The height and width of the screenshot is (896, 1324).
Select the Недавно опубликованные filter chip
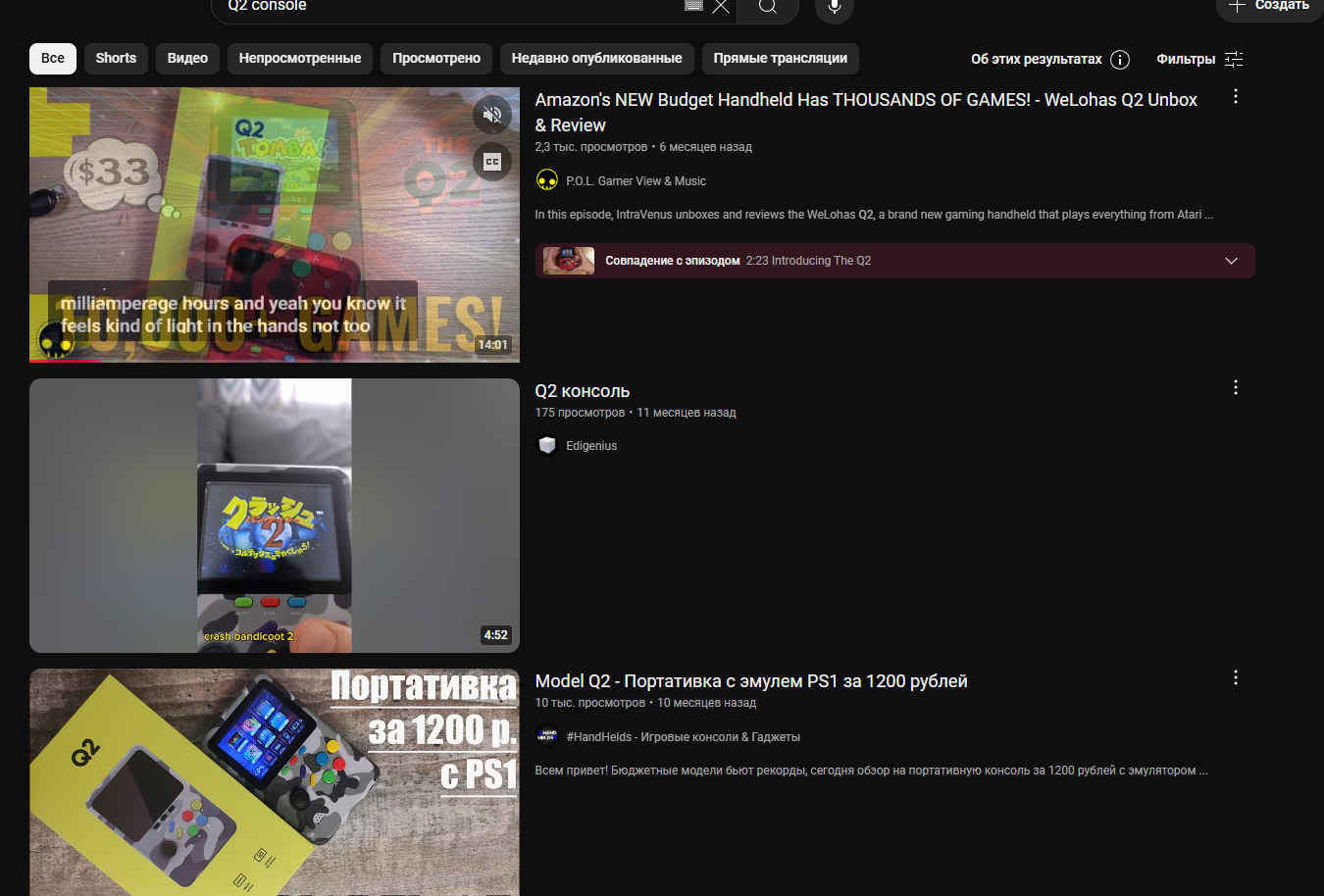[x=596, y=59]
